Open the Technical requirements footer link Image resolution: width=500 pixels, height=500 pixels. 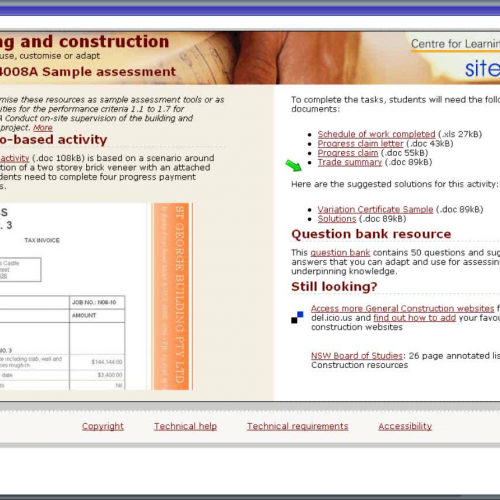[297, 426]
